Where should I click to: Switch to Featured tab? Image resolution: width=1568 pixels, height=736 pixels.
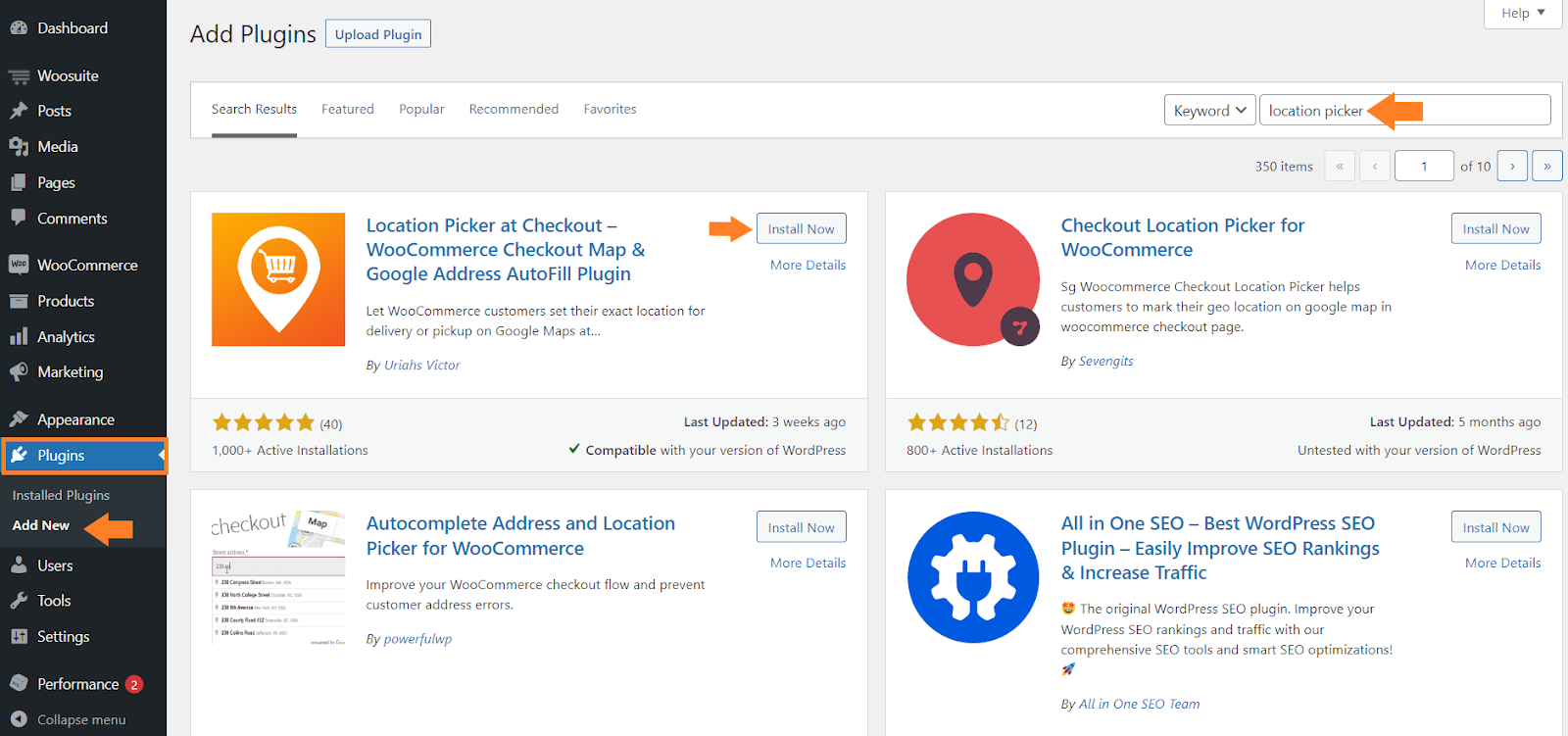[348, 109]
